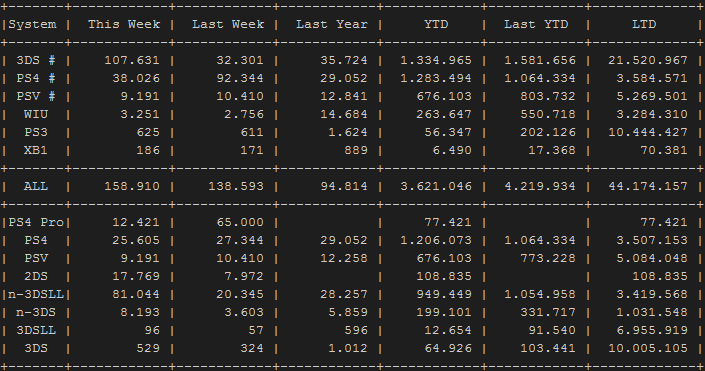The height and width of the screenshot is (371, 705).
Task: Click the 44.174.157 LTD total value
Action: (x=648, y=186)
